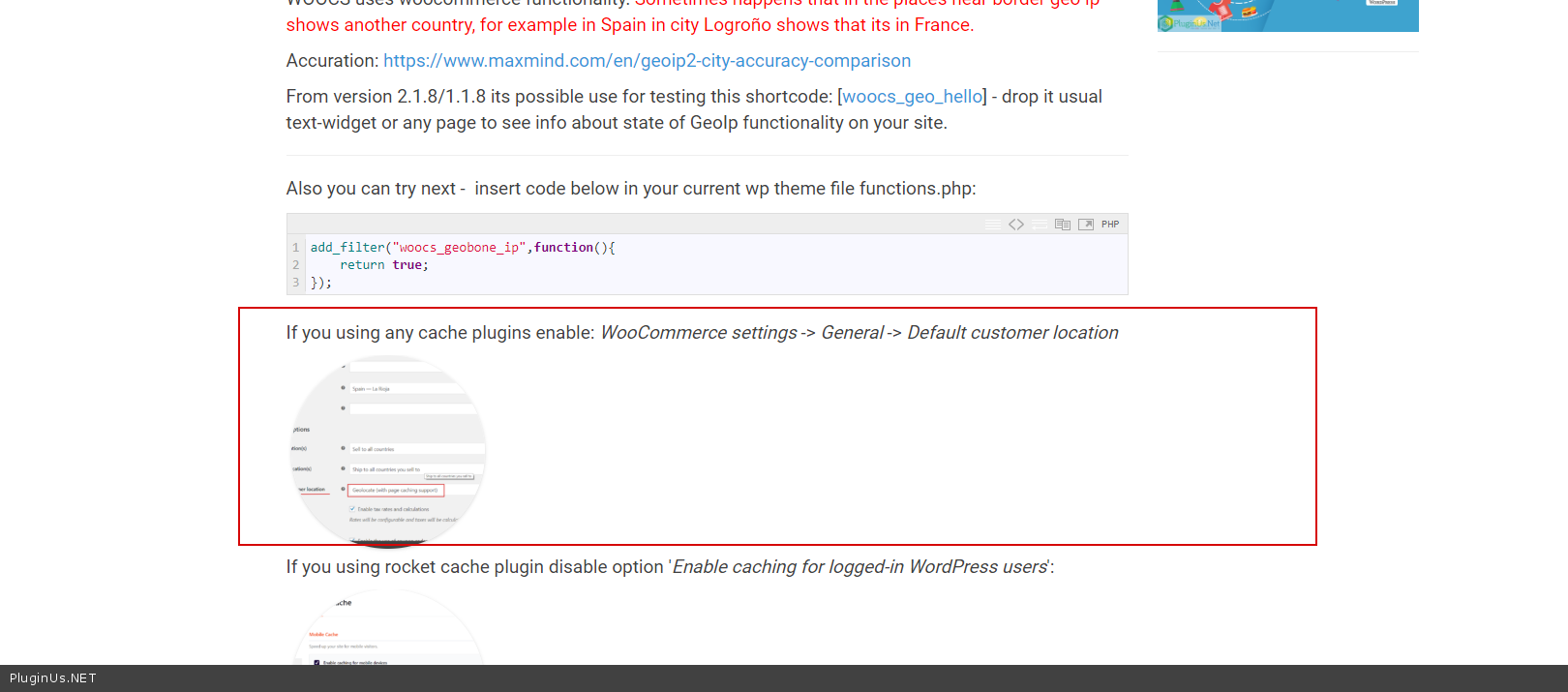Toggle plain code view icon

point(1016,225)
